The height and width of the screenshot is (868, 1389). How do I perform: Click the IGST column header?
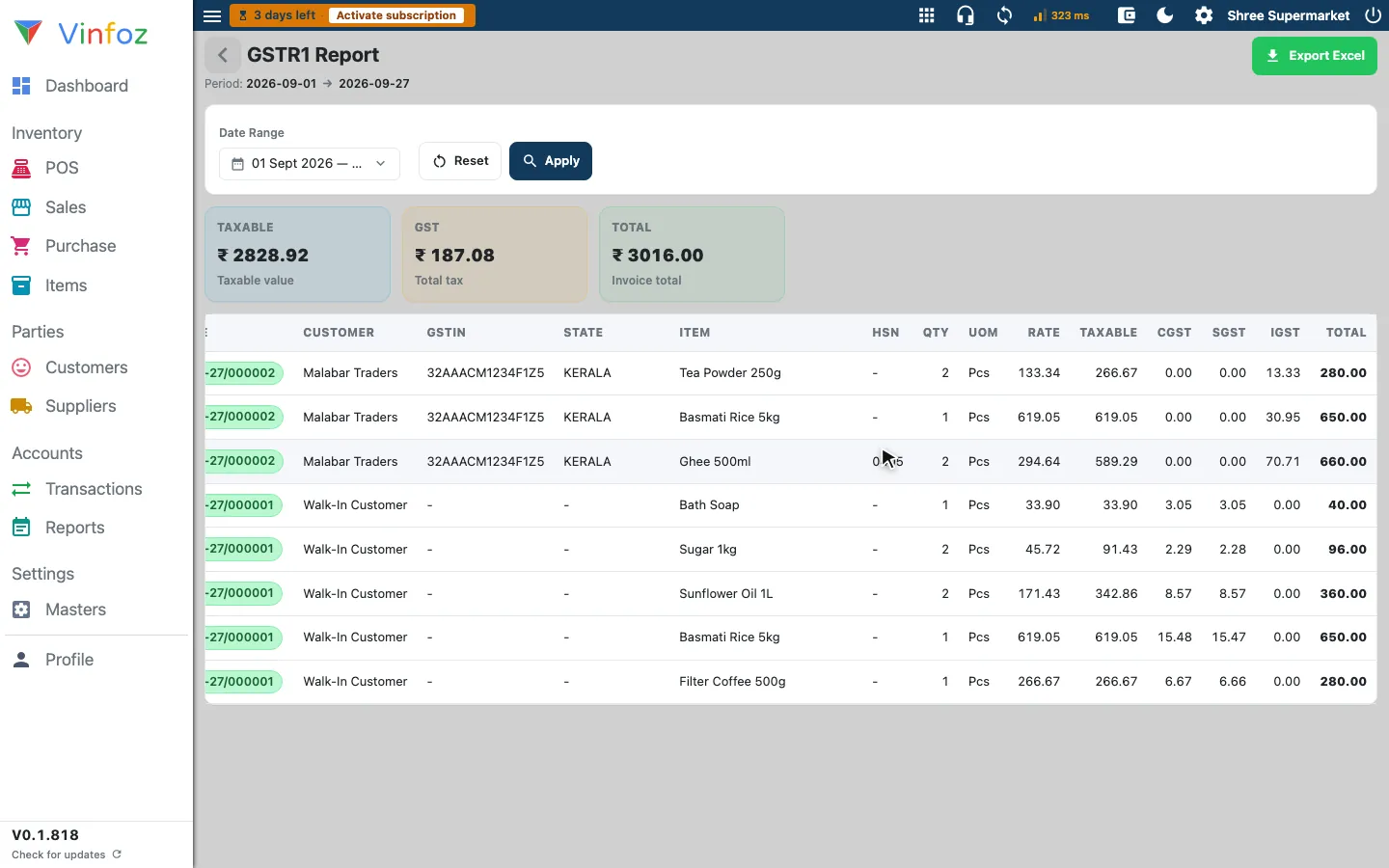click(1285, 333)
